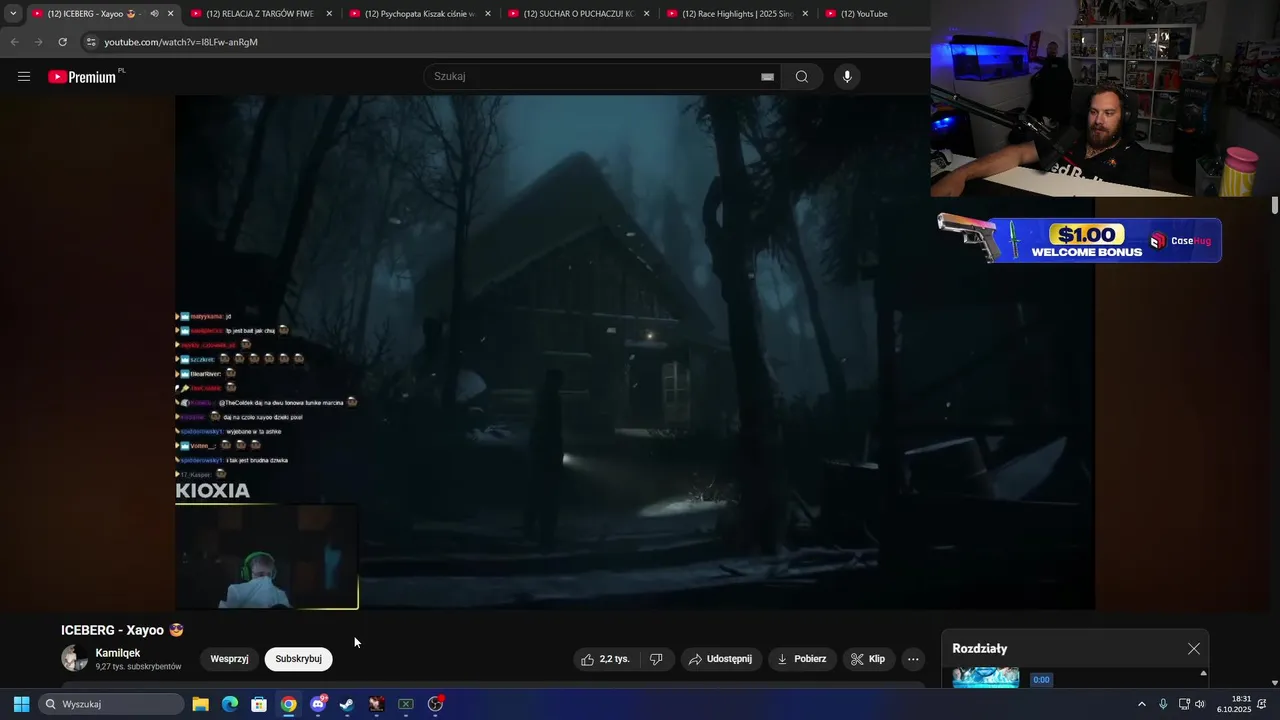Screen dimensions: 1280x720
Task: Open File Explorer from taskbar
Action: point(200,704)
